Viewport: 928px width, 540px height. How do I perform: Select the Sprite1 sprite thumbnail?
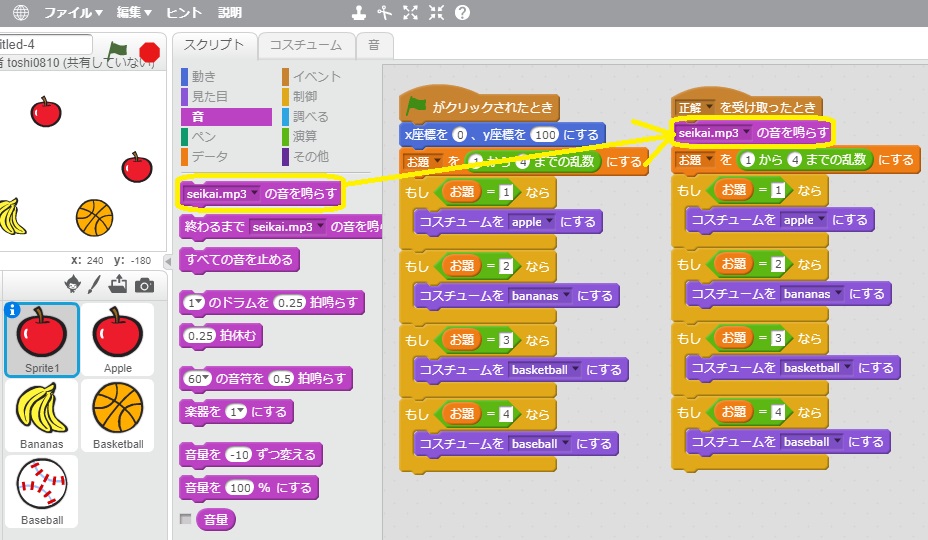pyautogui.click(x=42, y=340)
